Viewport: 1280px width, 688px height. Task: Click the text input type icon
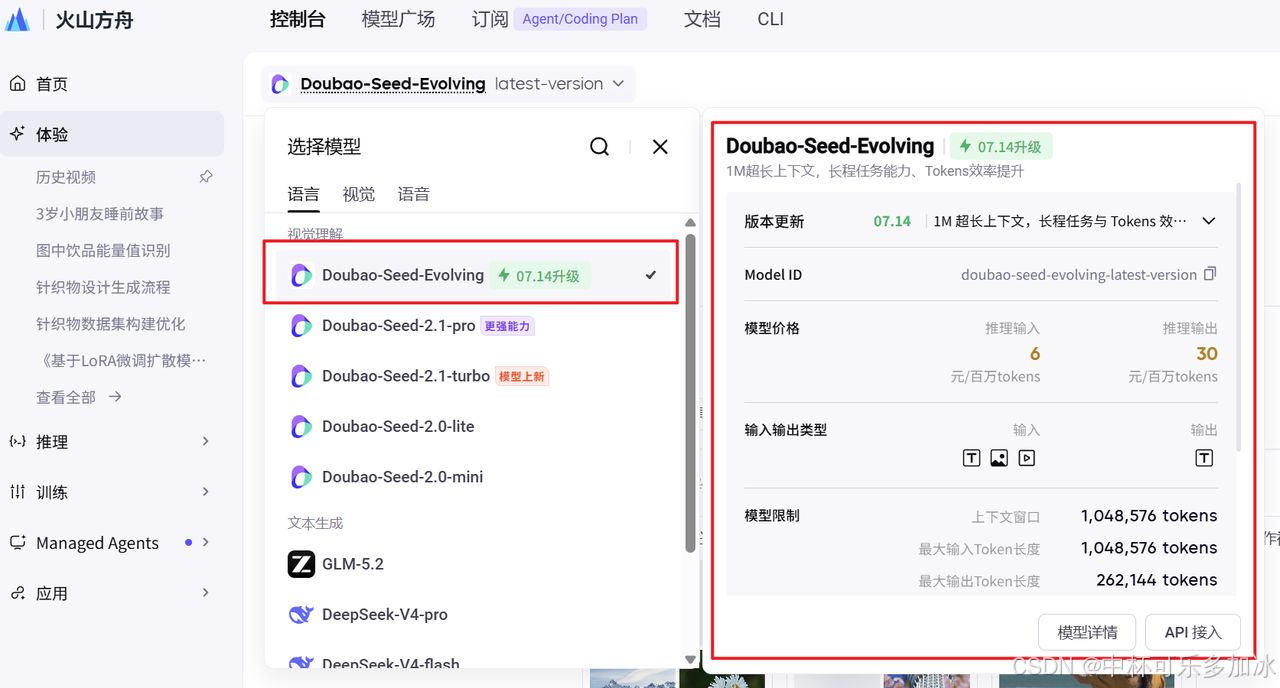pos(971,458)
